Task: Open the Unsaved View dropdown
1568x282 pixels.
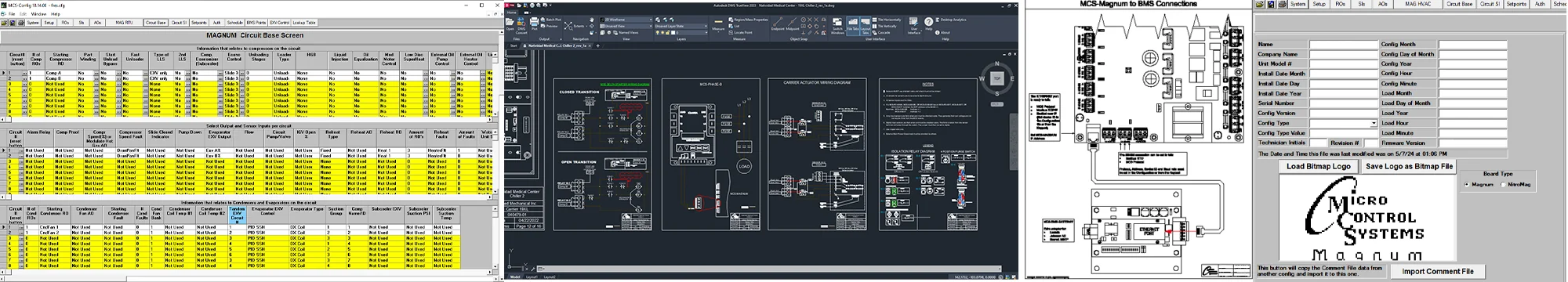Action: click(626, 26)
